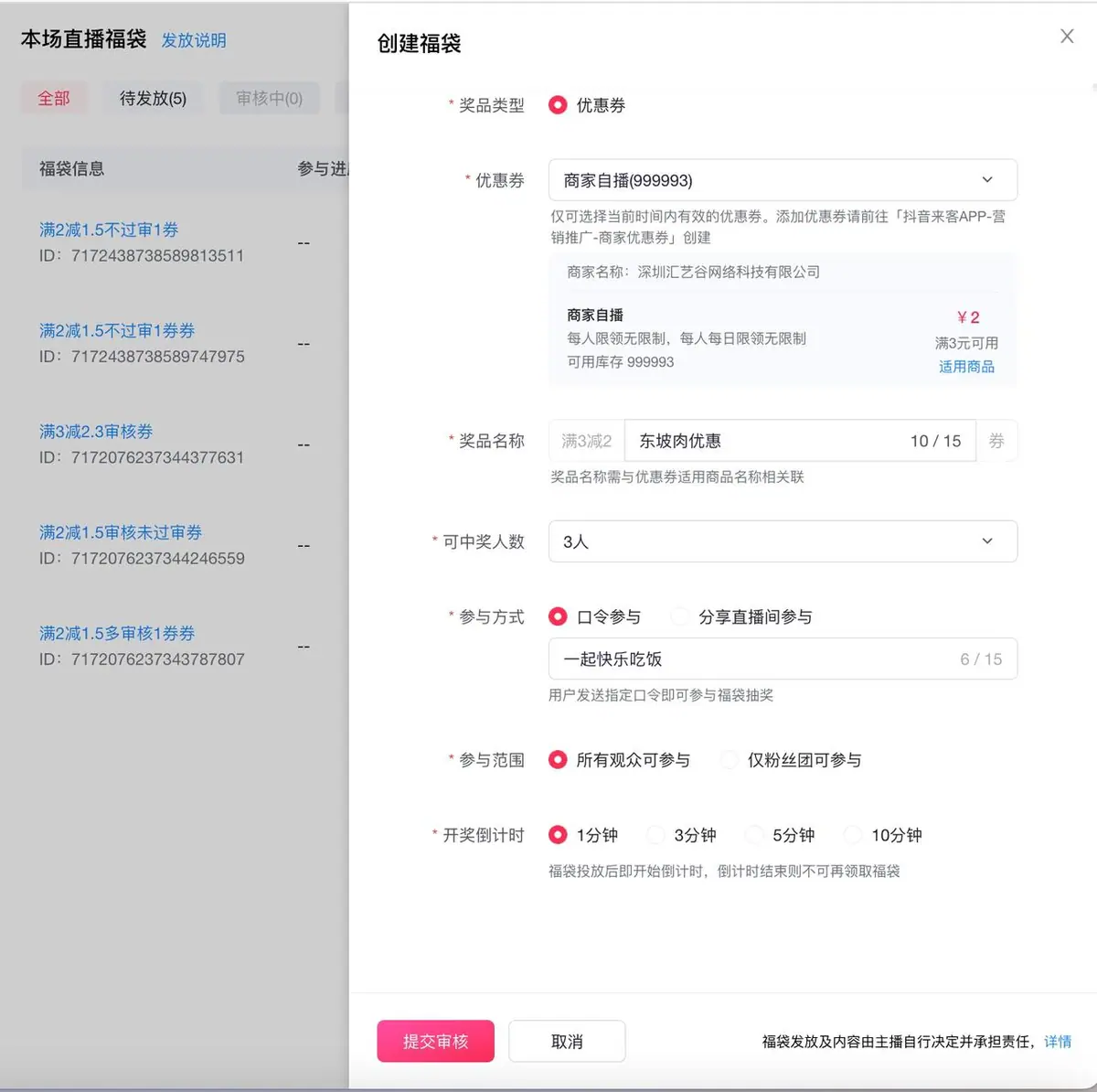Viewport: 1097px width, 1092px height.
Task: Open the 发放说明 link
Action: click(x=194, y=40)
